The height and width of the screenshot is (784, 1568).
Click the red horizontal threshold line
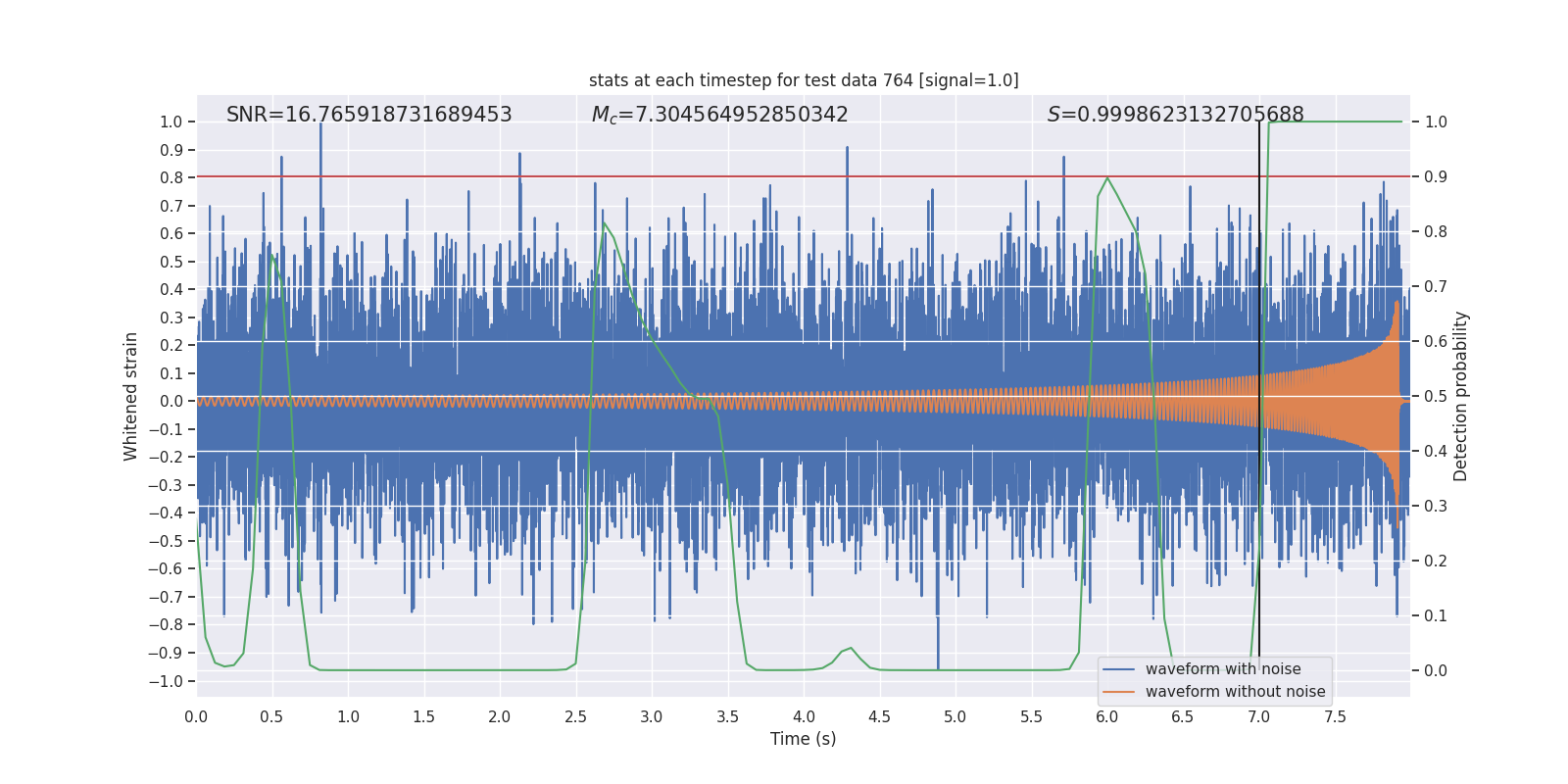[804, 176]
